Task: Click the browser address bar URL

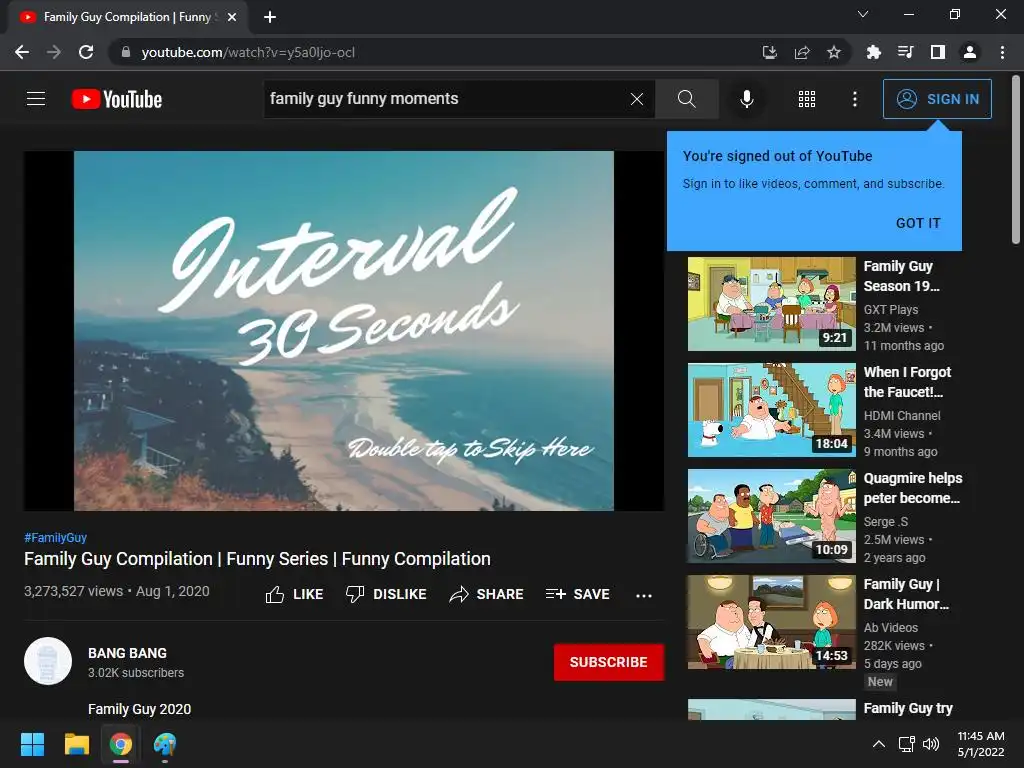Action: [248, 52]
